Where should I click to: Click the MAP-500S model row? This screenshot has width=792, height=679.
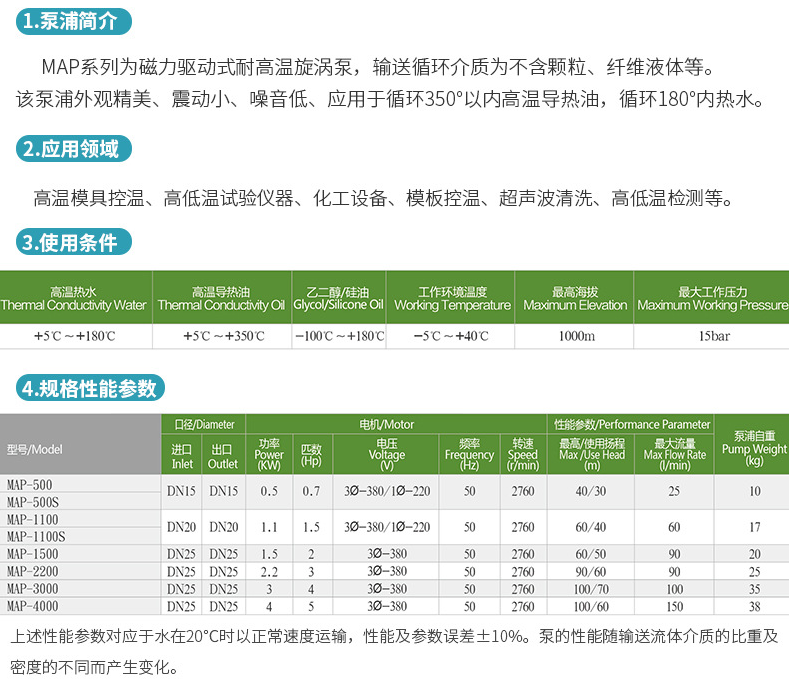tap(80, 502)
